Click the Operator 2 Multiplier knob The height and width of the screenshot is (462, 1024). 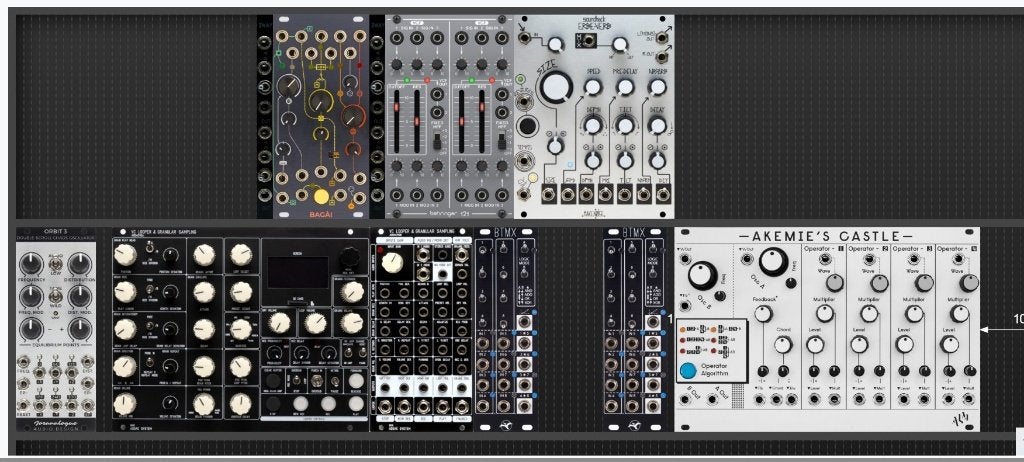tap(869, 314)
